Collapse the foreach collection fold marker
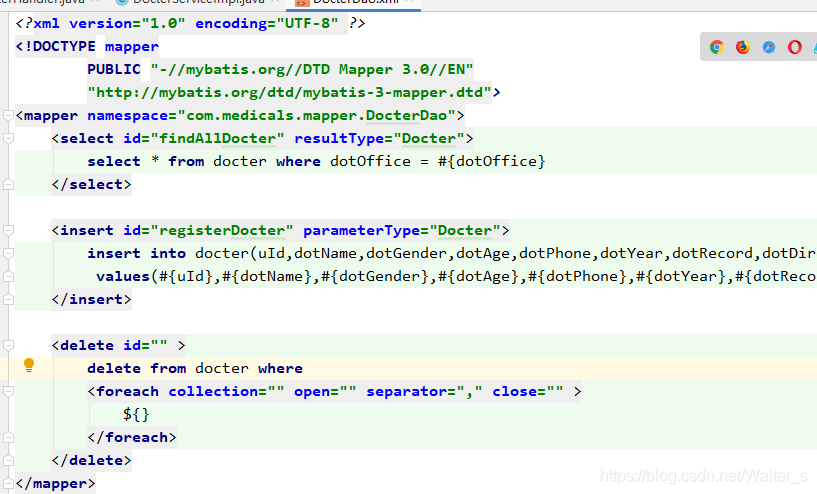 coord(8,391)
